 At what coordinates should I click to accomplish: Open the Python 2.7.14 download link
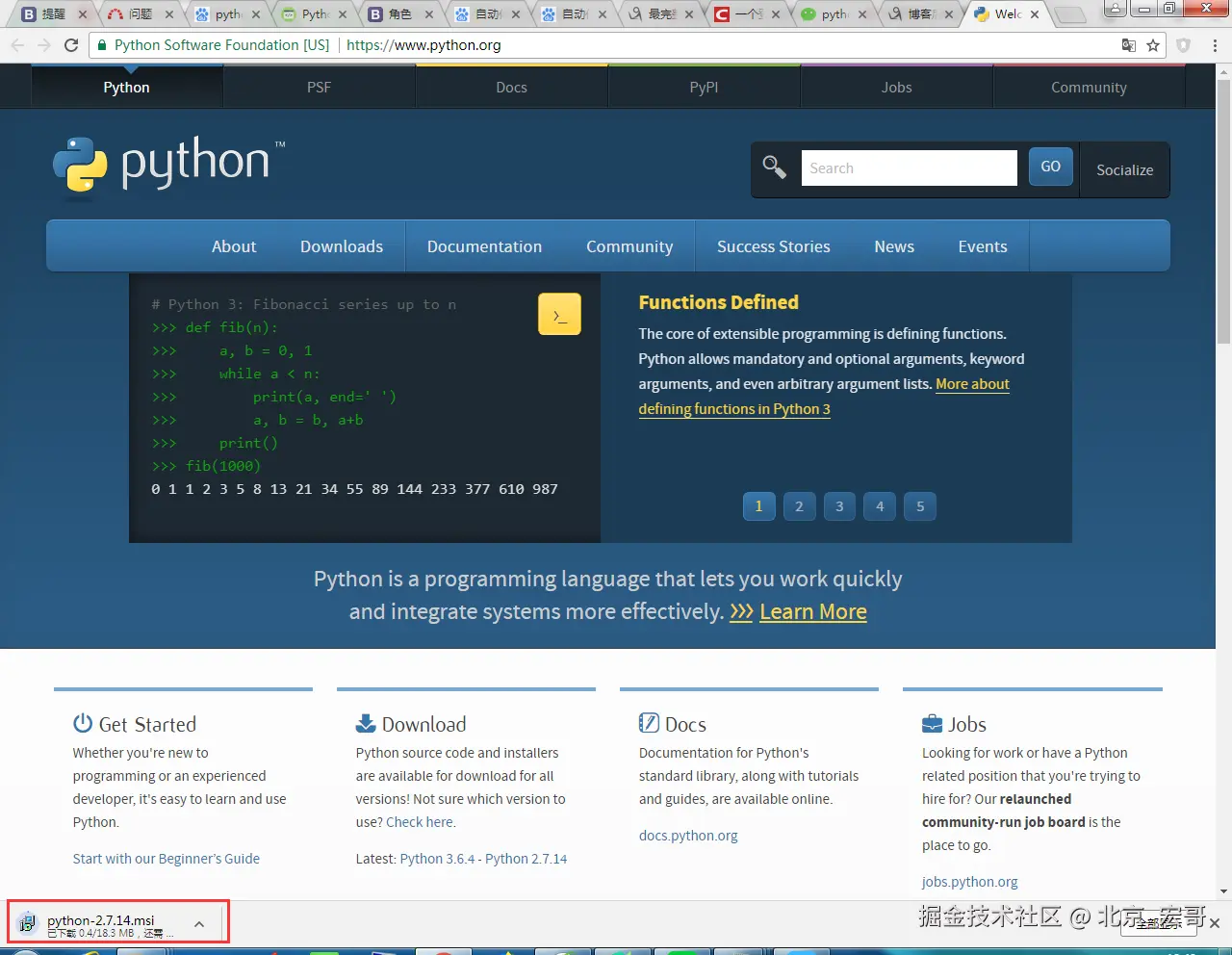click(526, 859)
